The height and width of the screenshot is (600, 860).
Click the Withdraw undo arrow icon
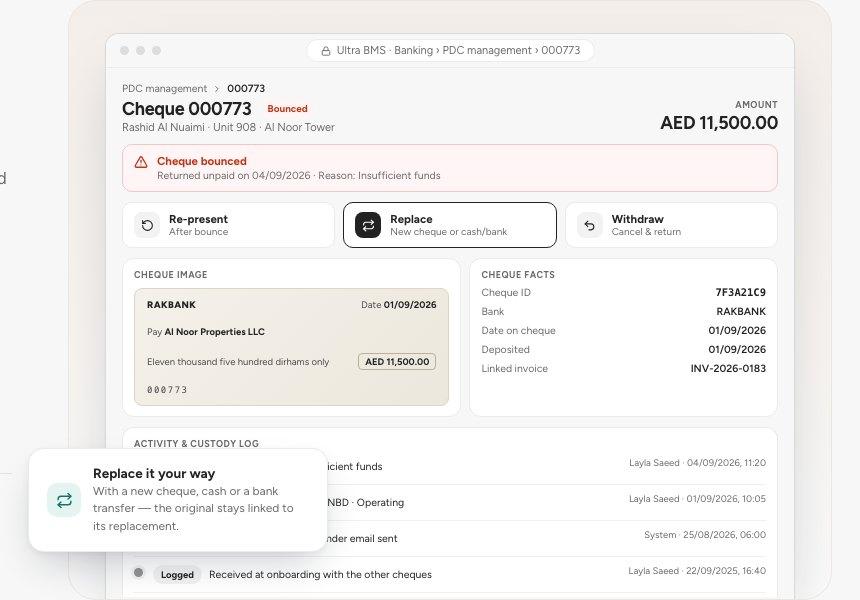[x=590, y=225]
